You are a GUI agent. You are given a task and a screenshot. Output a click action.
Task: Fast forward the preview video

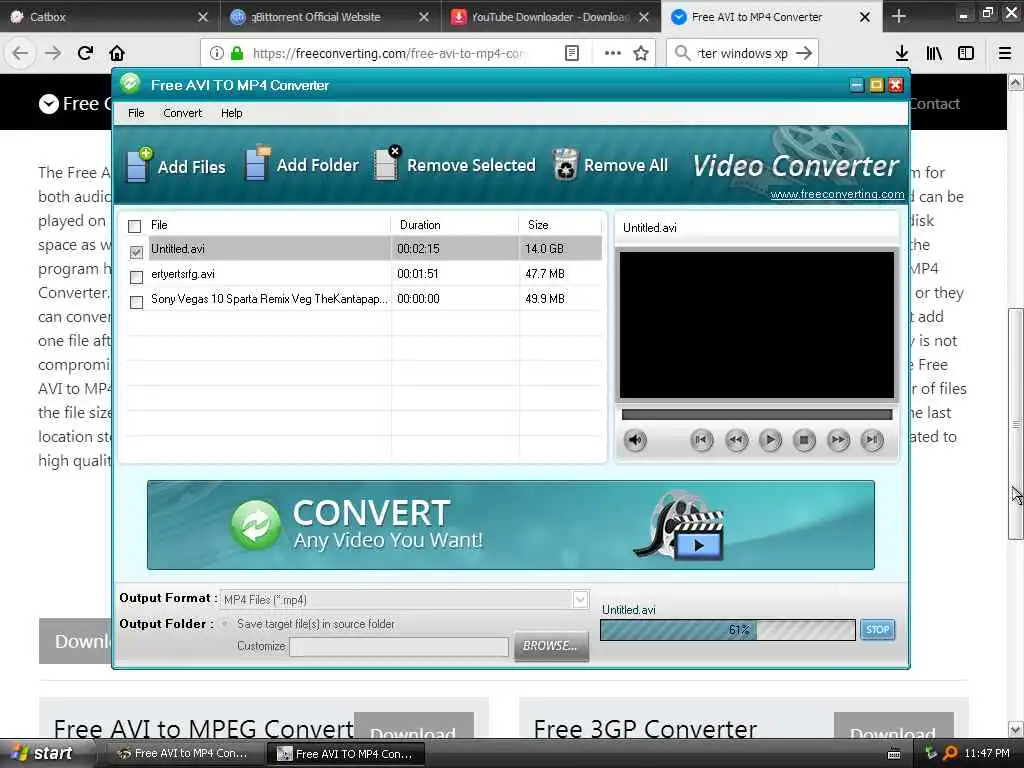click(839, 440)
